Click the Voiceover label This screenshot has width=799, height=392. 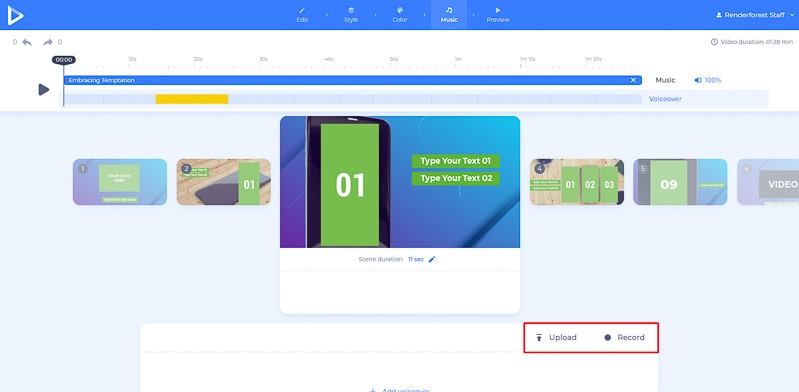[665, 99]
